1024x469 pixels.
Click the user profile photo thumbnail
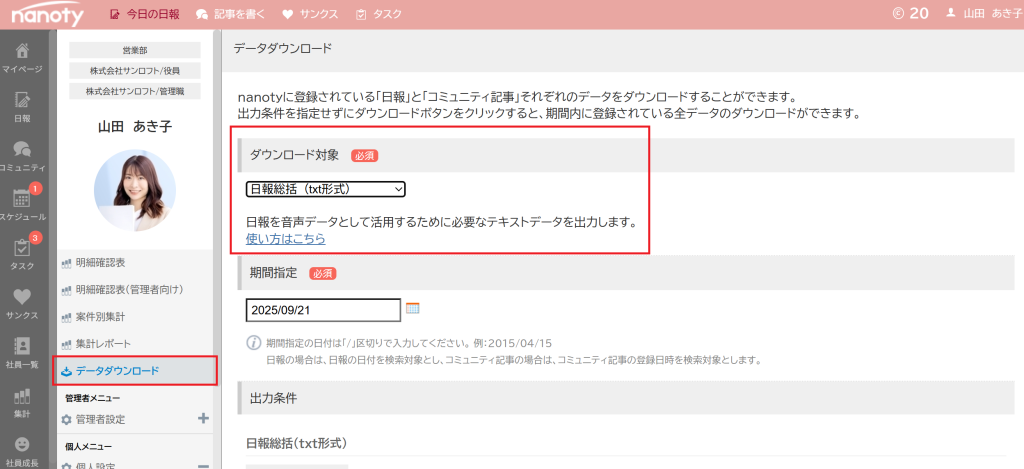[134, 183]
